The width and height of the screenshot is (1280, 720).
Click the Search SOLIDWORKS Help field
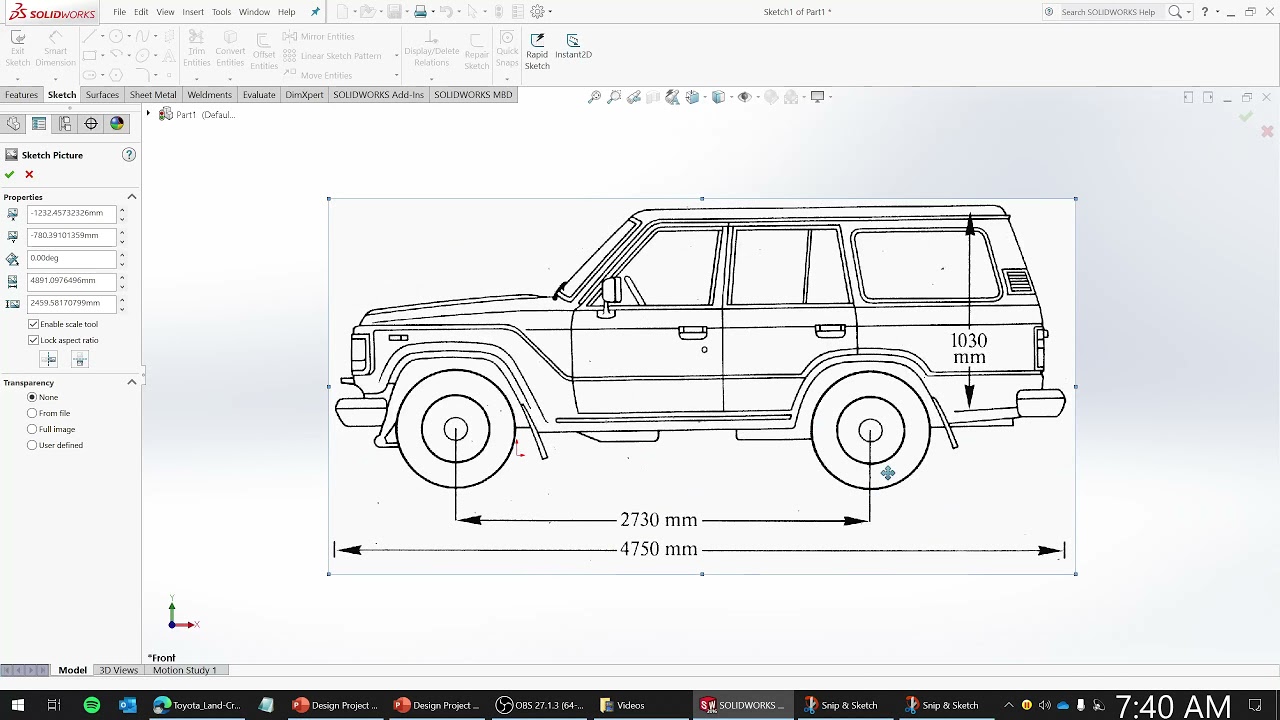click(1110, 12)
